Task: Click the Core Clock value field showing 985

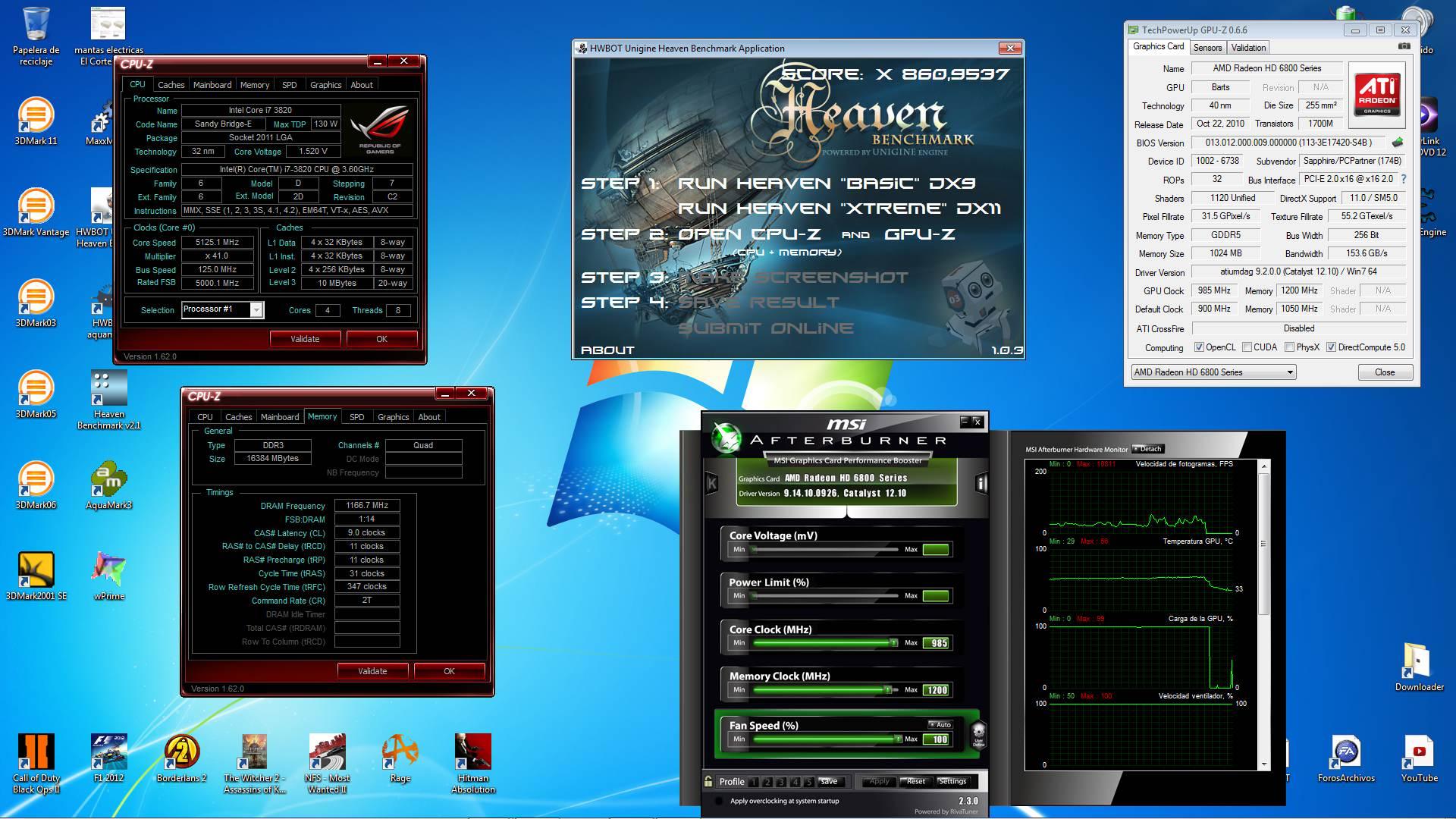Action: [937, 643]
